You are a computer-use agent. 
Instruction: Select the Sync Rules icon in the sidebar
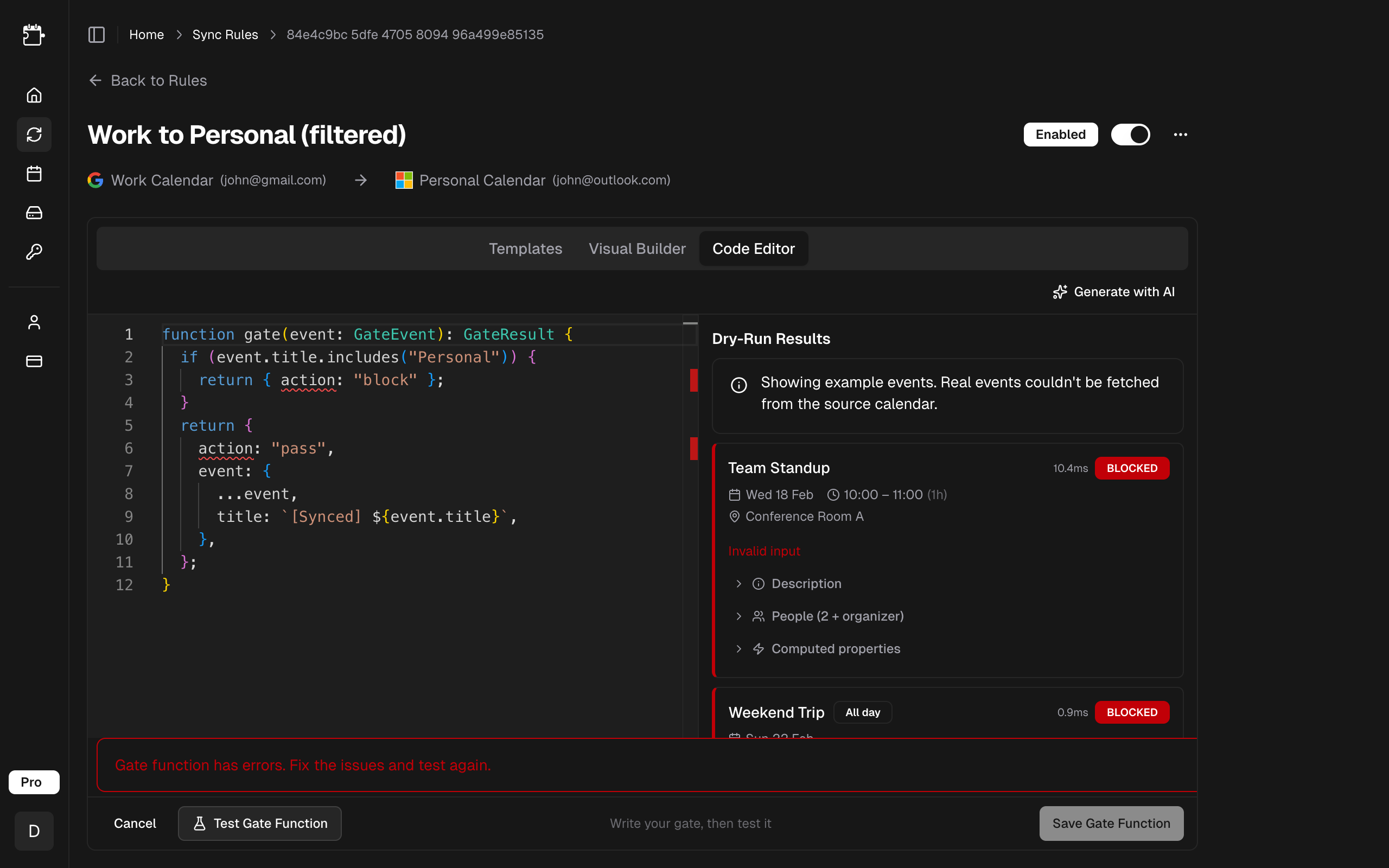[34, 135]
